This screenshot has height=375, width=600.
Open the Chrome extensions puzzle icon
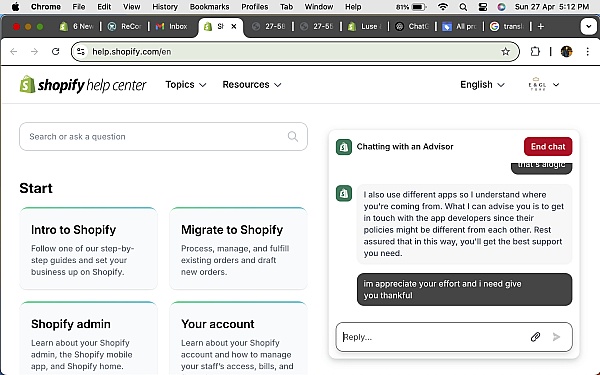(535, 52)
